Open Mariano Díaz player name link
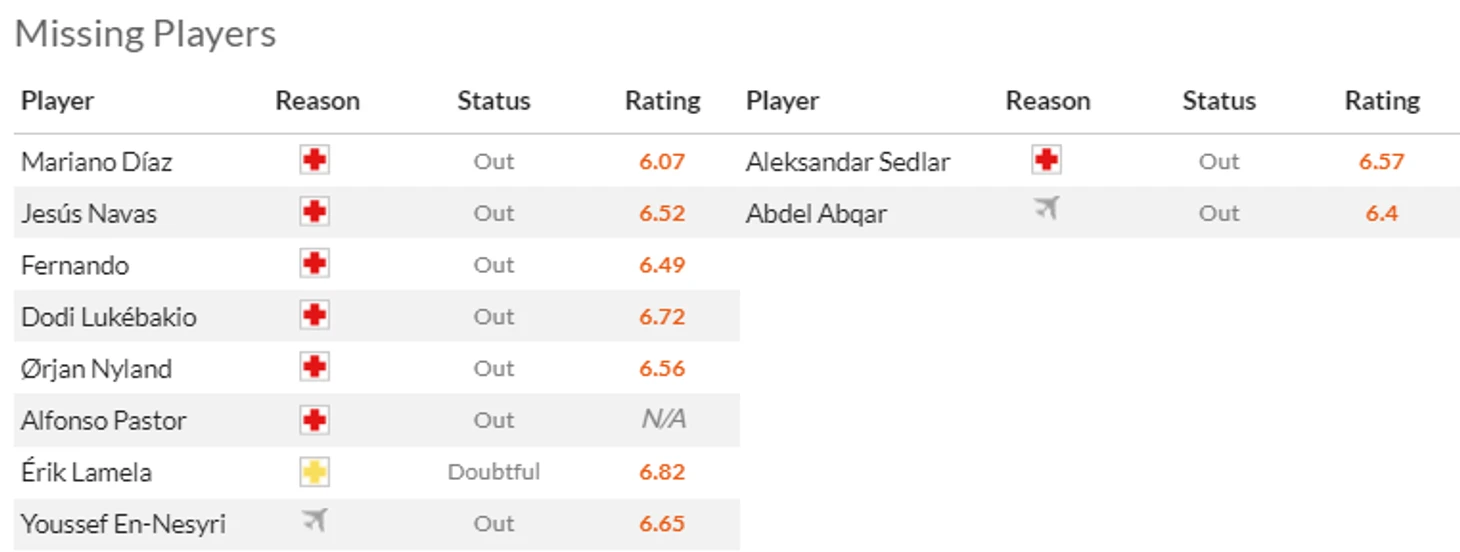The height and width of the screenshot is (552, 1460). click(x=97, y=162)
